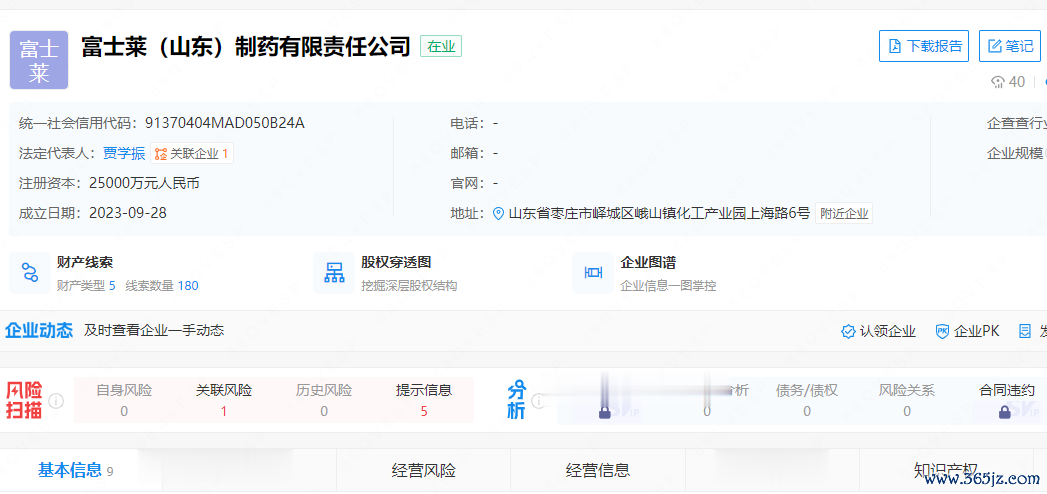Screen dimensions: 1047x494
Task: Click the 在业 status badge
Action: click(441, 46)
